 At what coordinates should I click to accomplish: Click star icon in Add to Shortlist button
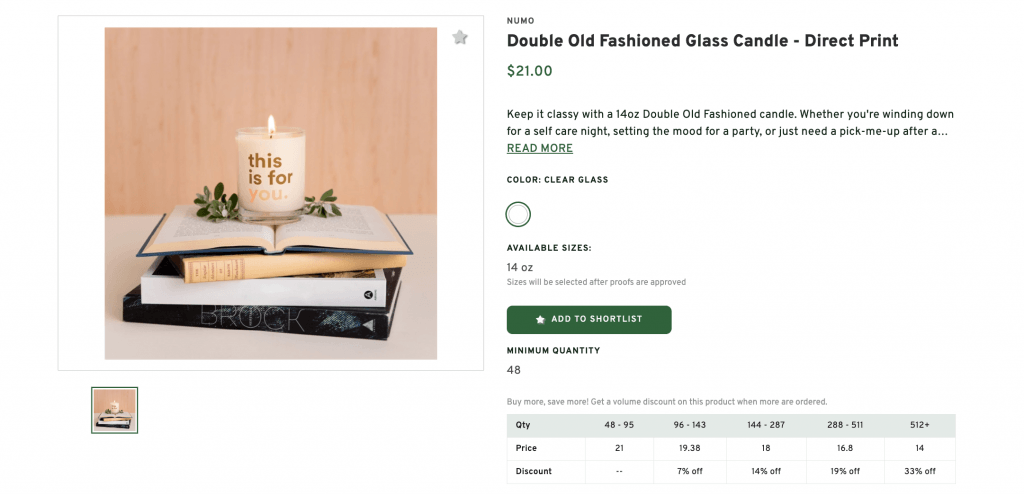[x=541, y=320]
